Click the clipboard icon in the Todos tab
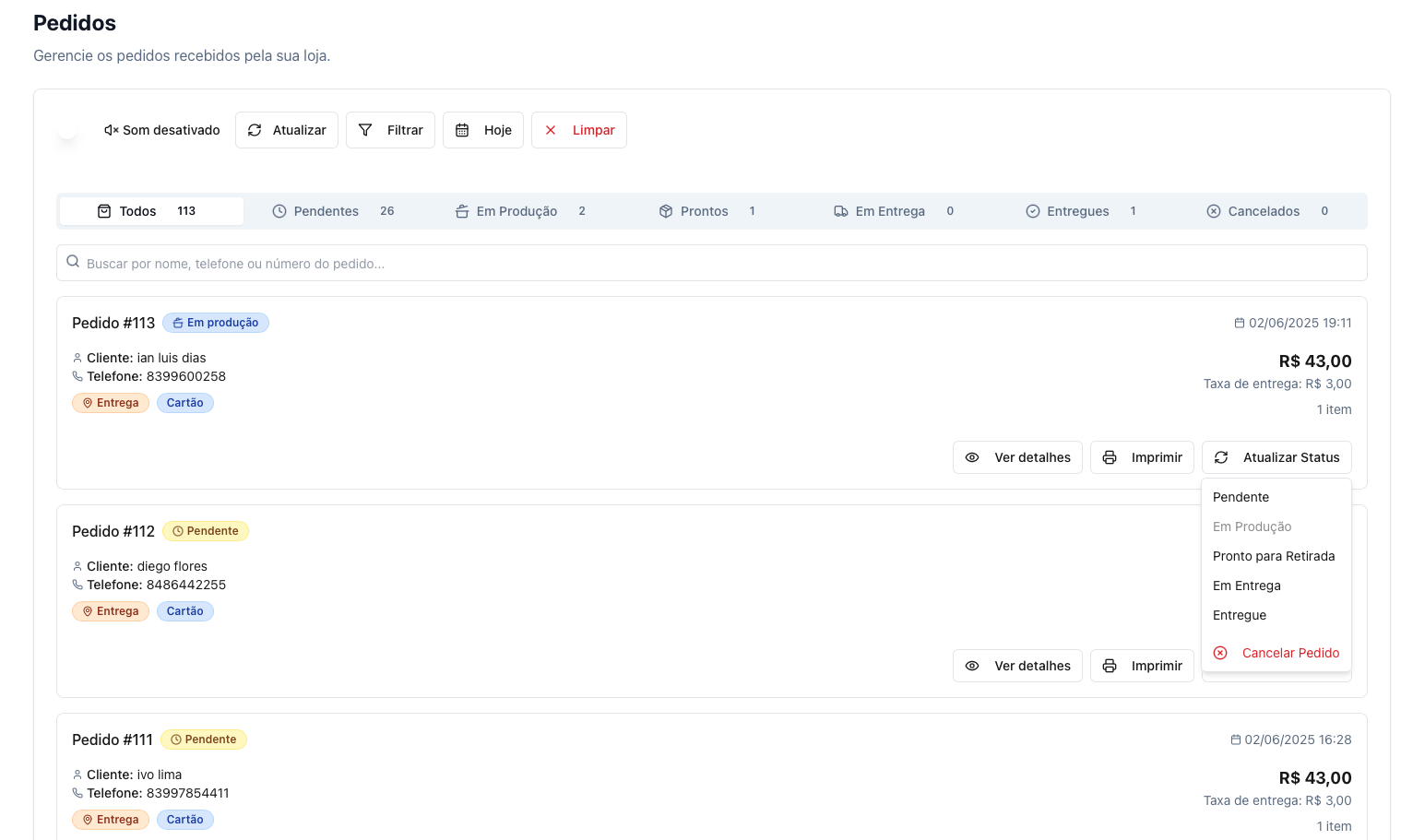This screenshot has height=840, width=1401. [x=104, y=211]
